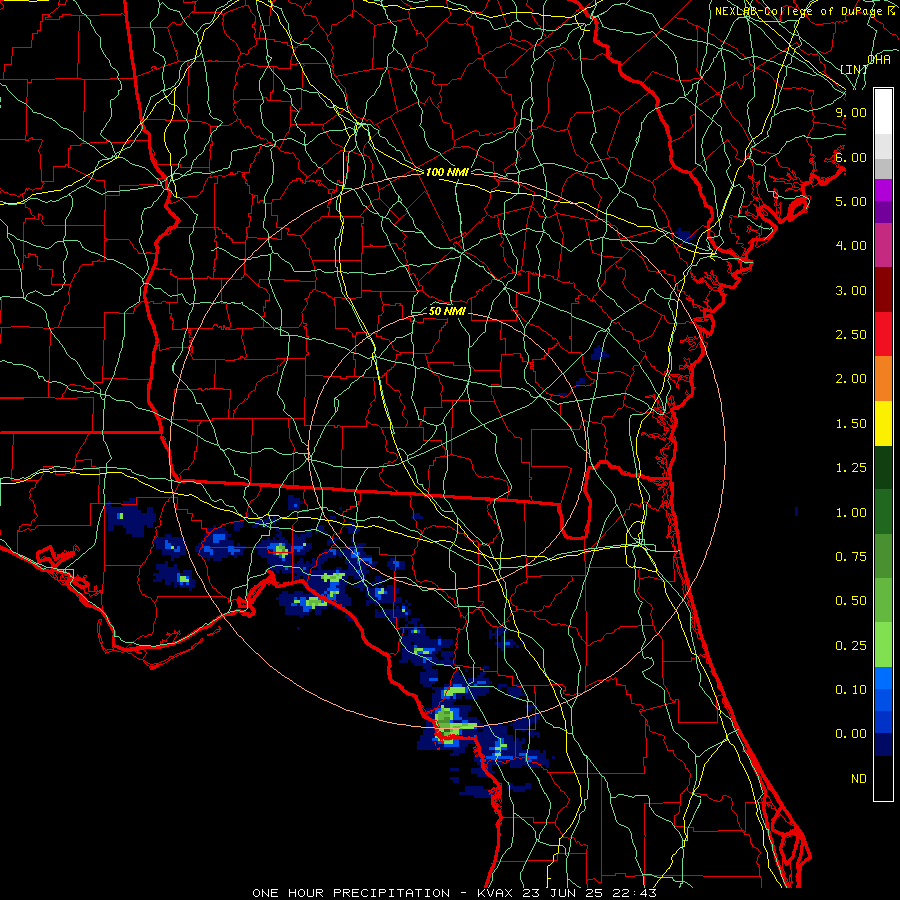The height and width of the screenshot is (900, 900).
Task: Click the "1.00" legend value
Action: (851, 513)
